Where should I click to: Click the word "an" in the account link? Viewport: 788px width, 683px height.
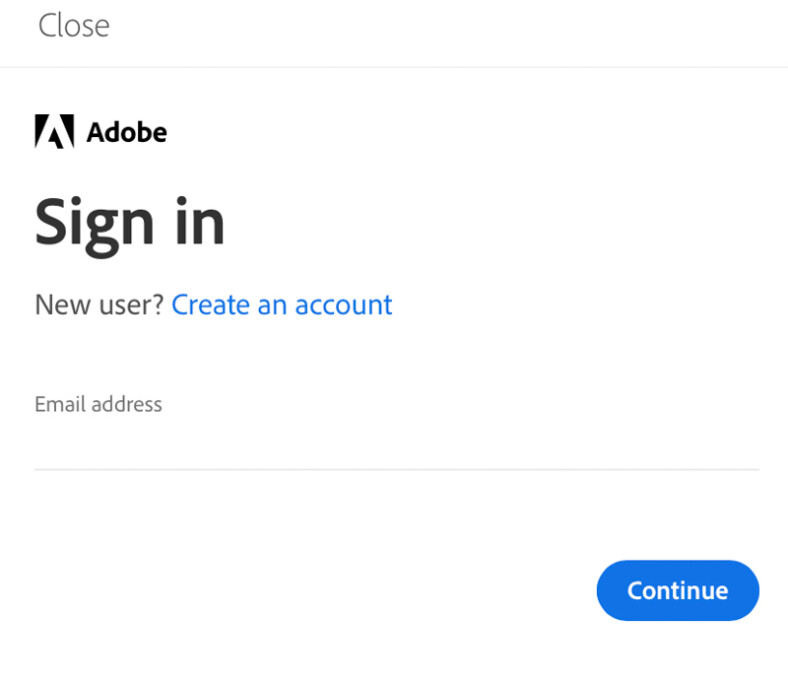coord(272,304)
